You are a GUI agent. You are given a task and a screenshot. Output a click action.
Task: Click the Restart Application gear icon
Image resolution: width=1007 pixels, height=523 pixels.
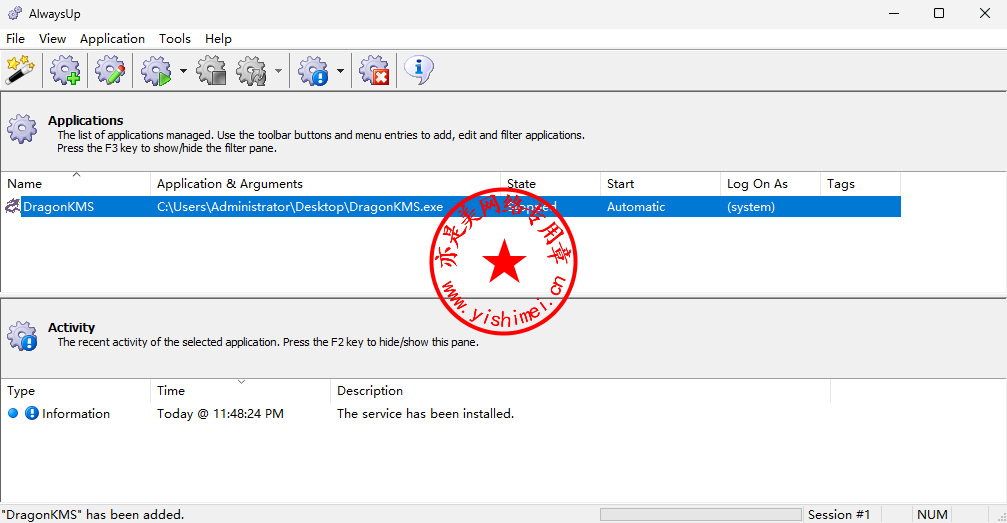pos(251,71)
